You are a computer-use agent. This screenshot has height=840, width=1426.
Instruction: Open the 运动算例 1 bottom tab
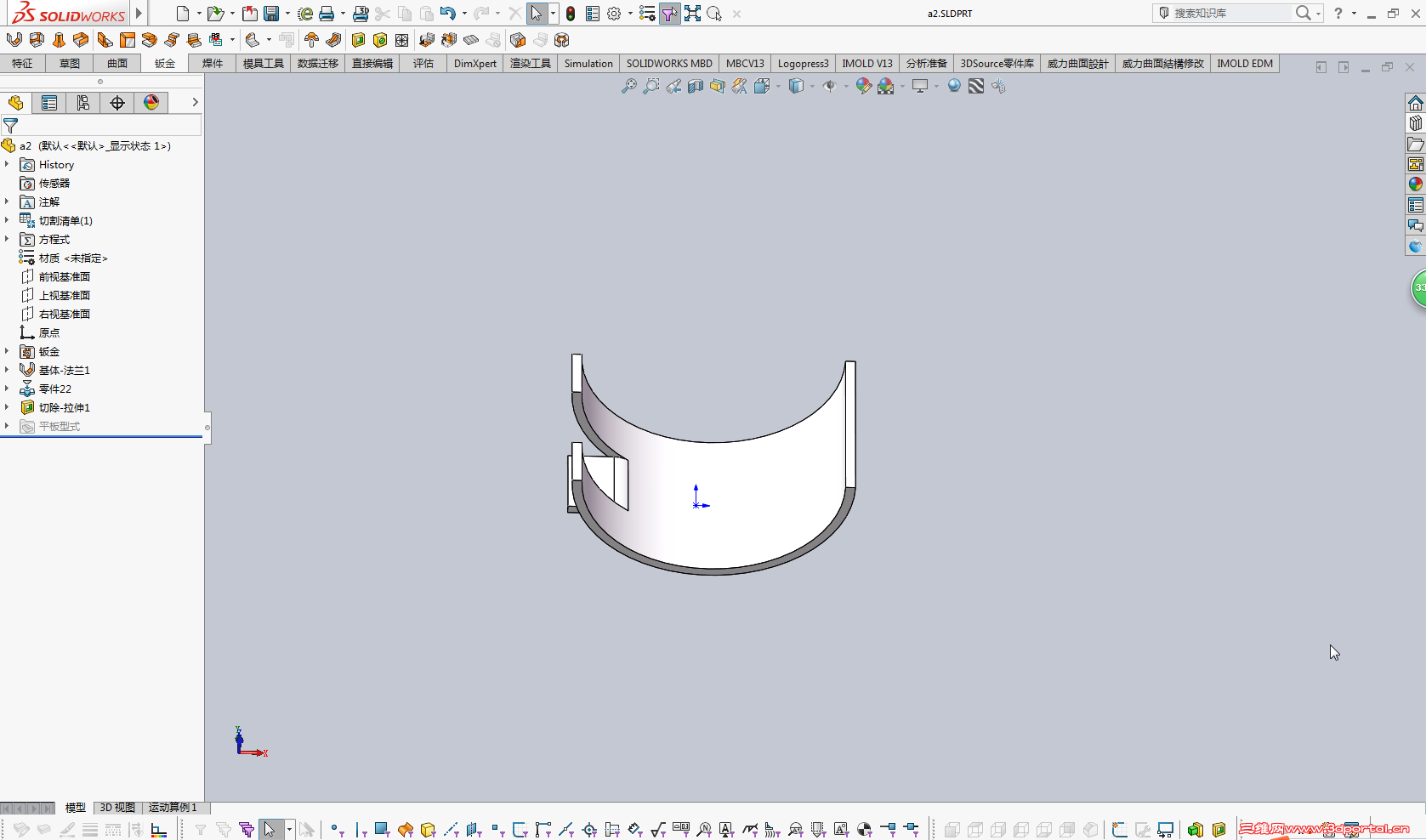[173, 808]
